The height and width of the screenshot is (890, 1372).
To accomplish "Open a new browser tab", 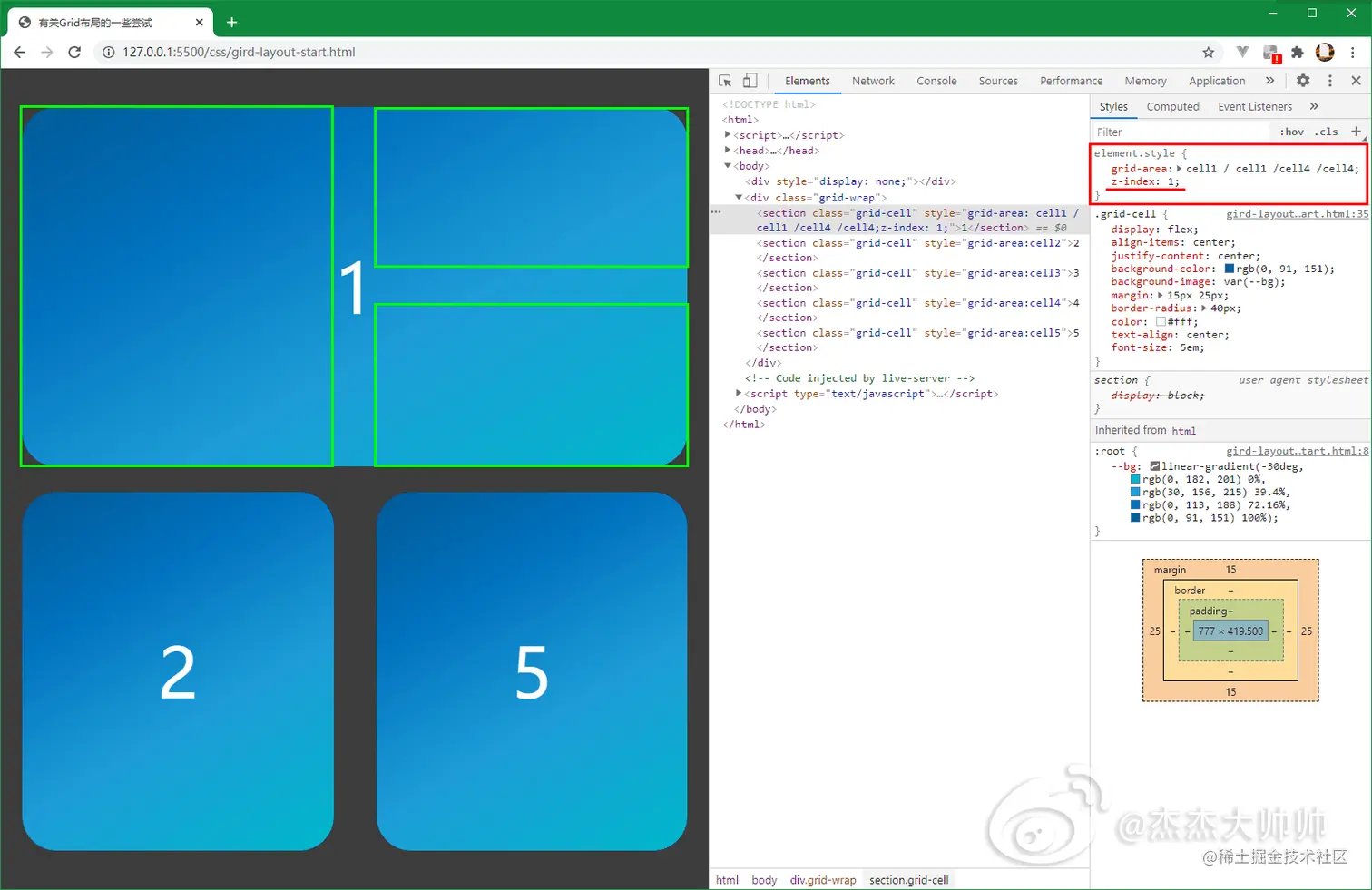I will point(231,22).
